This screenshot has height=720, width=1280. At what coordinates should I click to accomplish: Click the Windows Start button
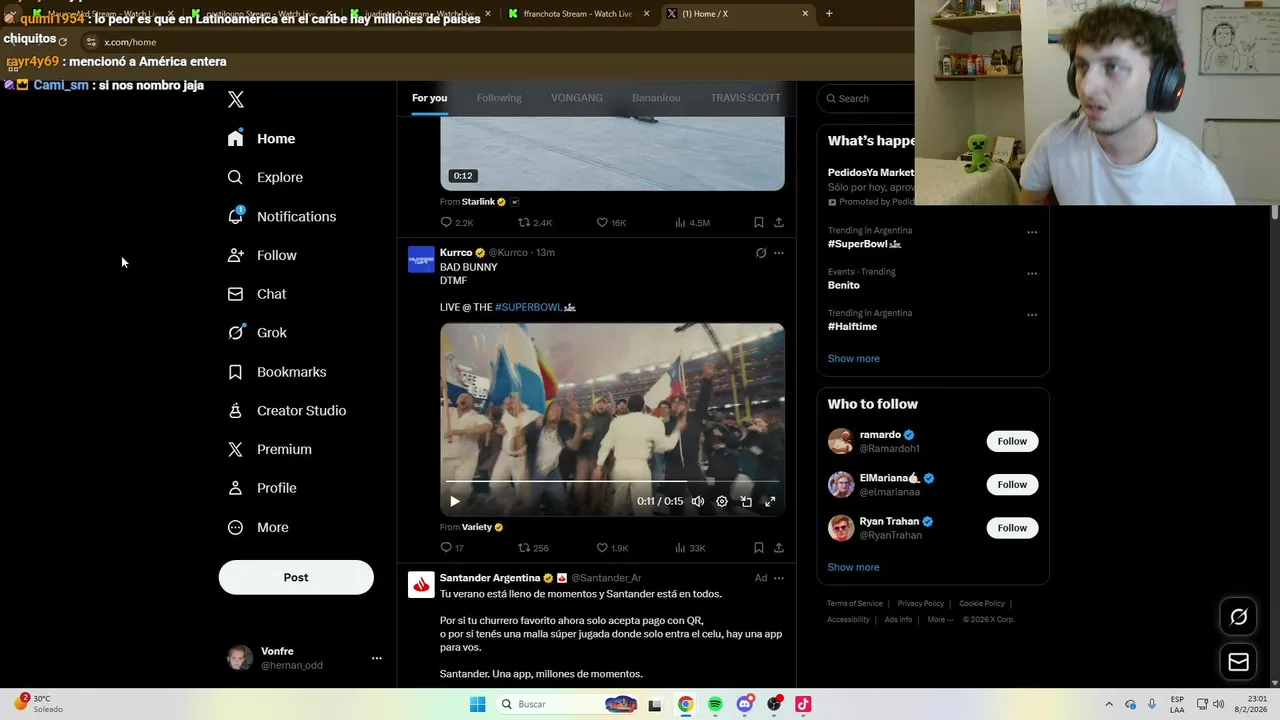[478, 704]
